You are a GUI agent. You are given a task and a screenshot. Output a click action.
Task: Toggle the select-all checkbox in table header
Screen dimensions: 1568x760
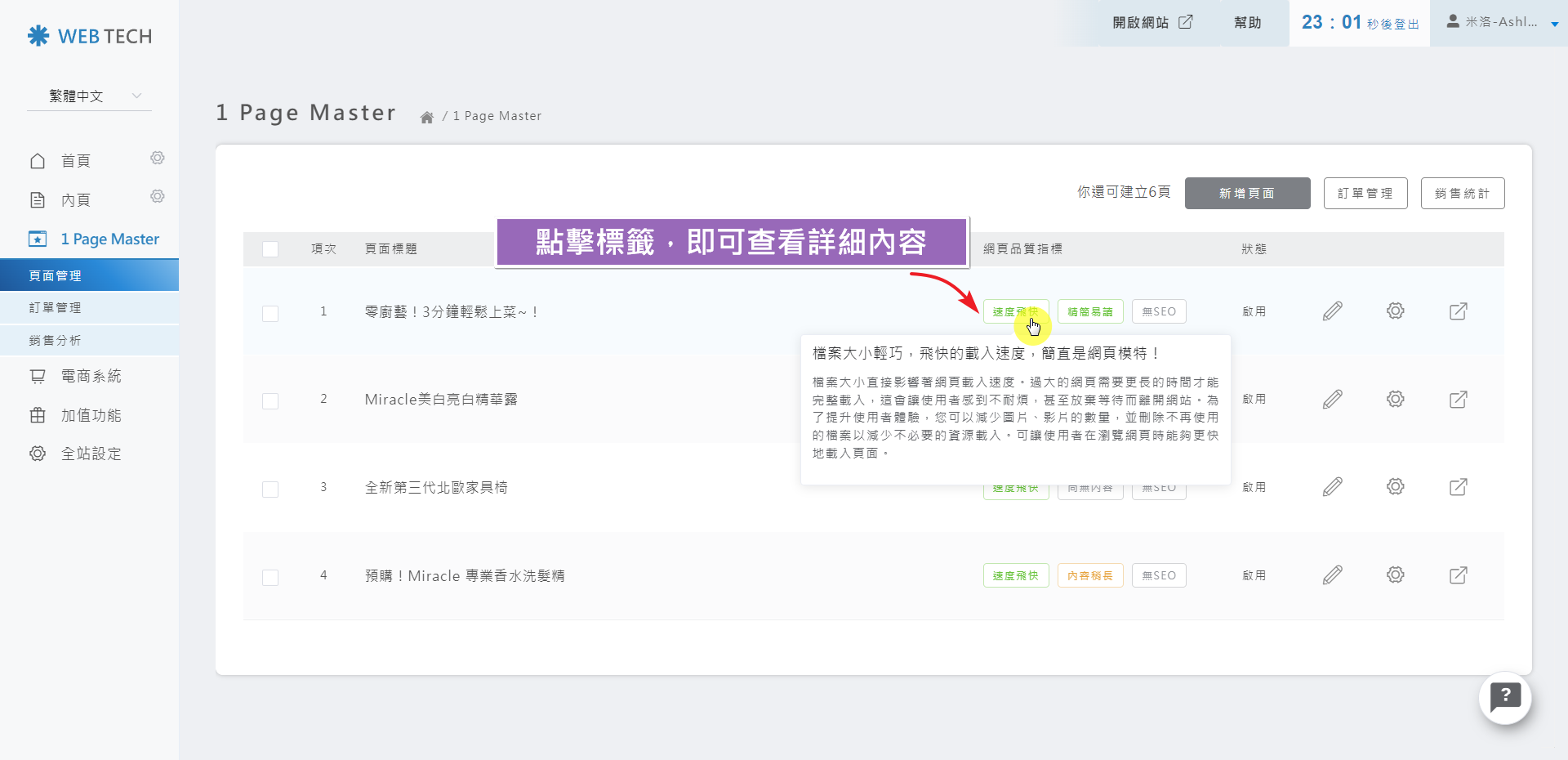coord(270,249)
